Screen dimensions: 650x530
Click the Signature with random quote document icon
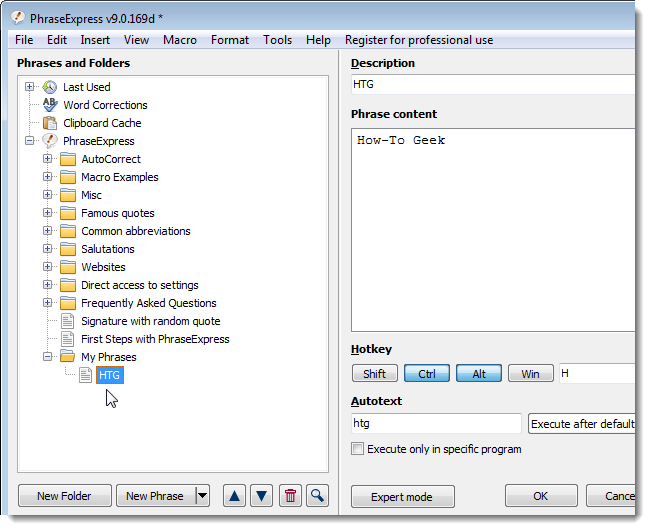coord(68,321)
